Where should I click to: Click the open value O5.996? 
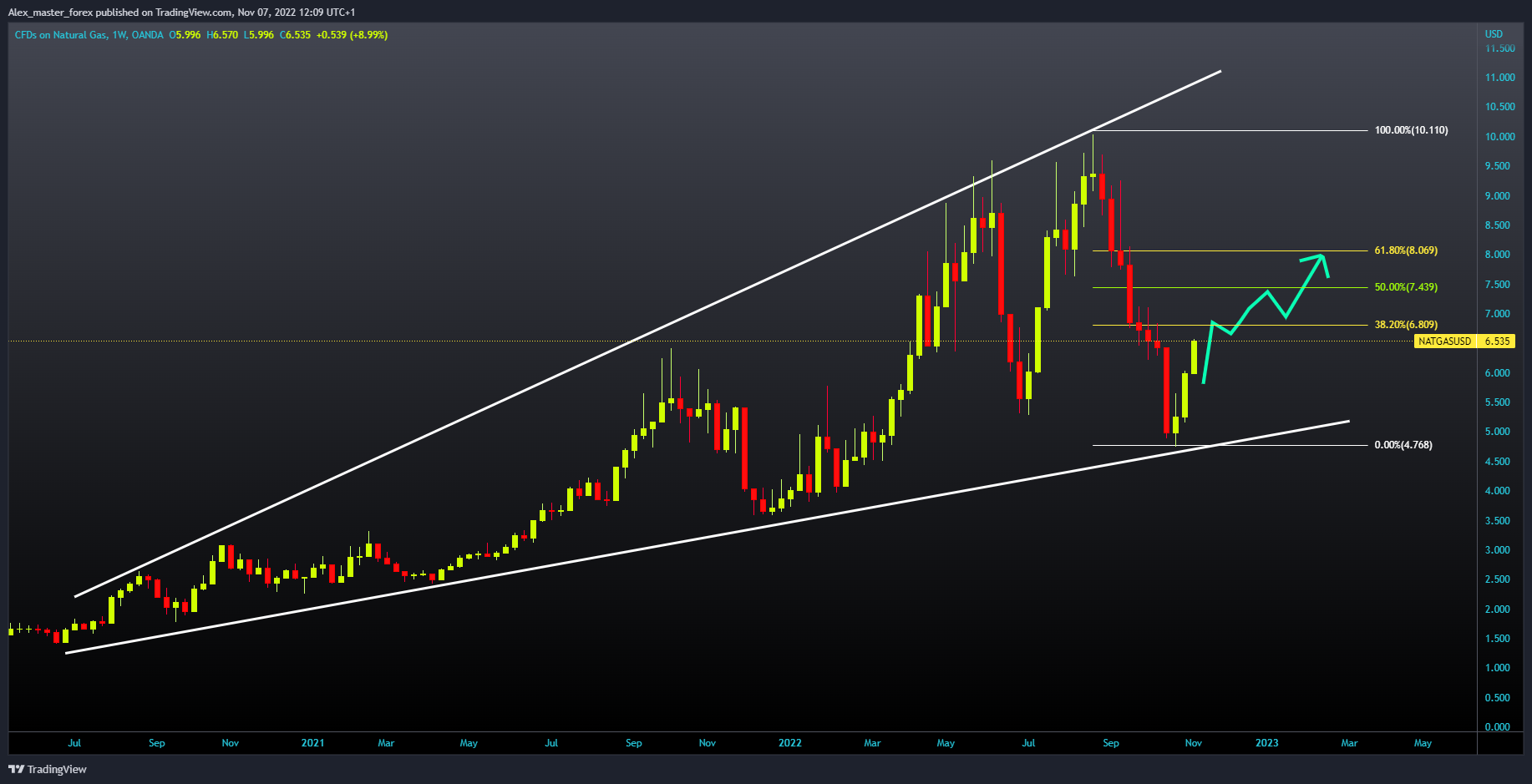tap(185, 35)
